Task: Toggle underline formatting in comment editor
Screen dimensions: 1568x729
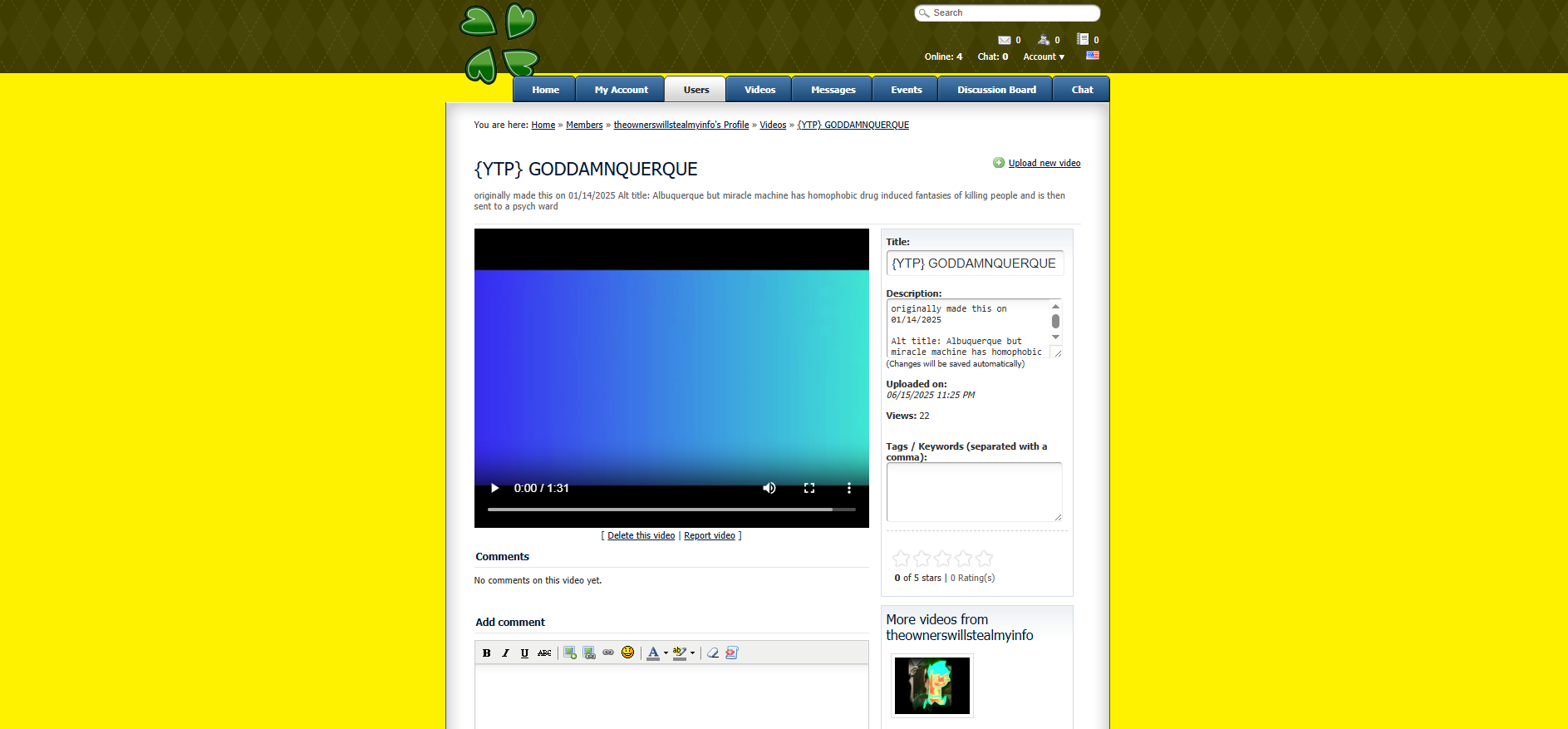Action: [x=524, y=653]
